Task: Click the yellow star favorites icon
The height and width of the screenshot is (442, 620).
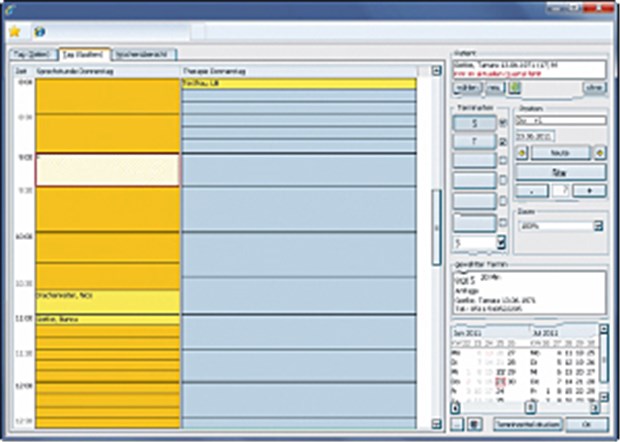Action: (15, 32)
